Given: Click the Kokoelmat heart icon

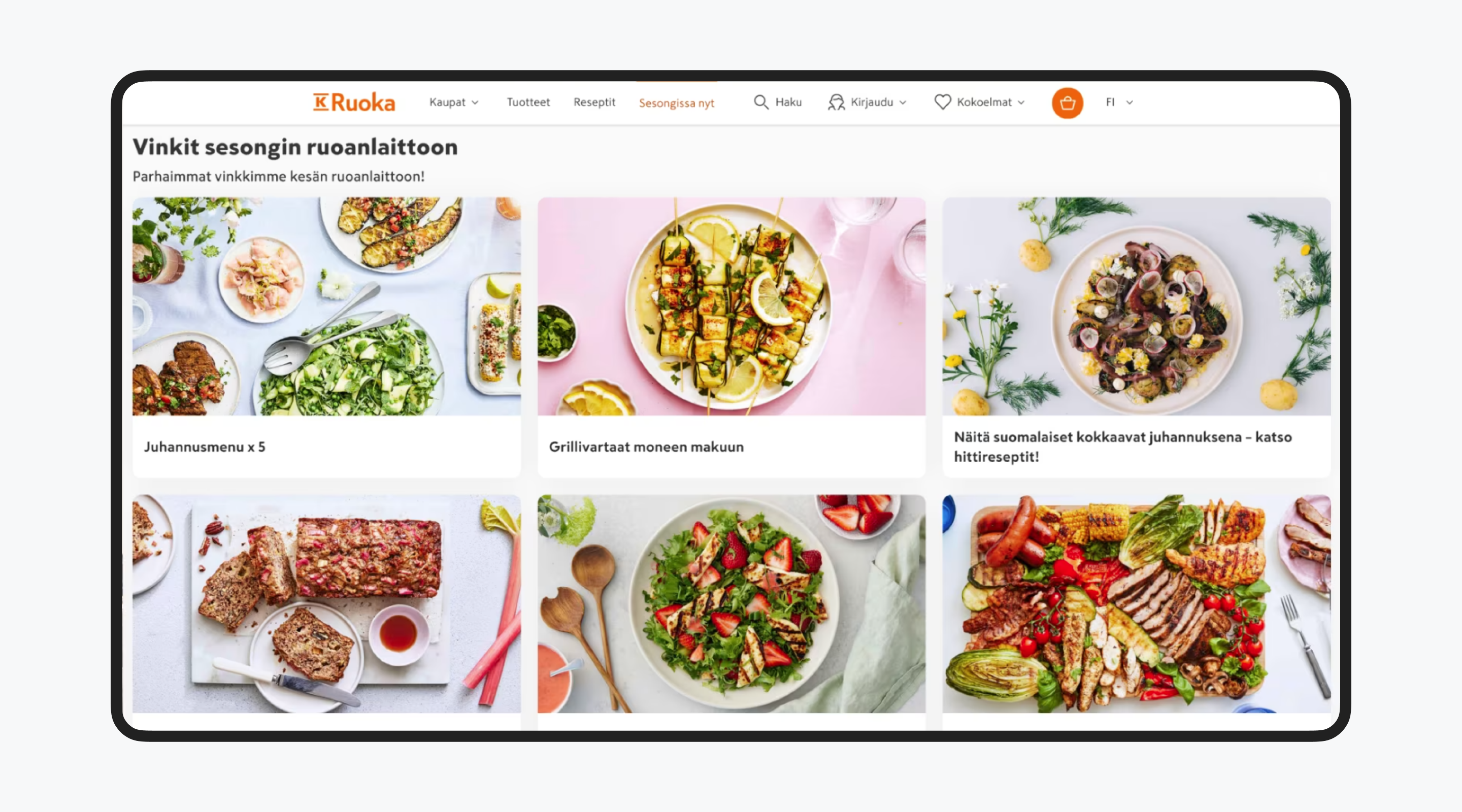Looking at the screenshot, I should pos(942,102).
